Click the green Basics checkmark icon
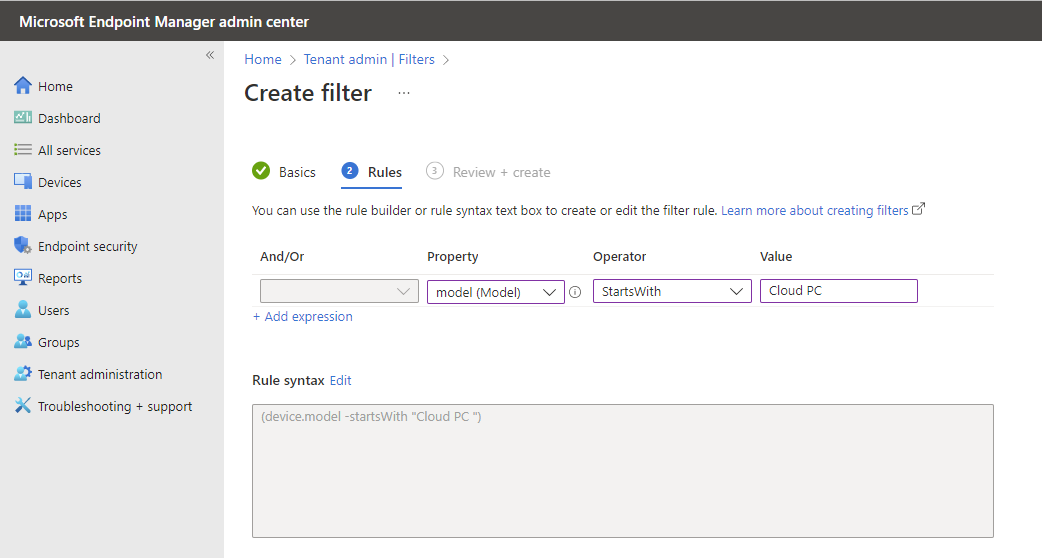 261,171
